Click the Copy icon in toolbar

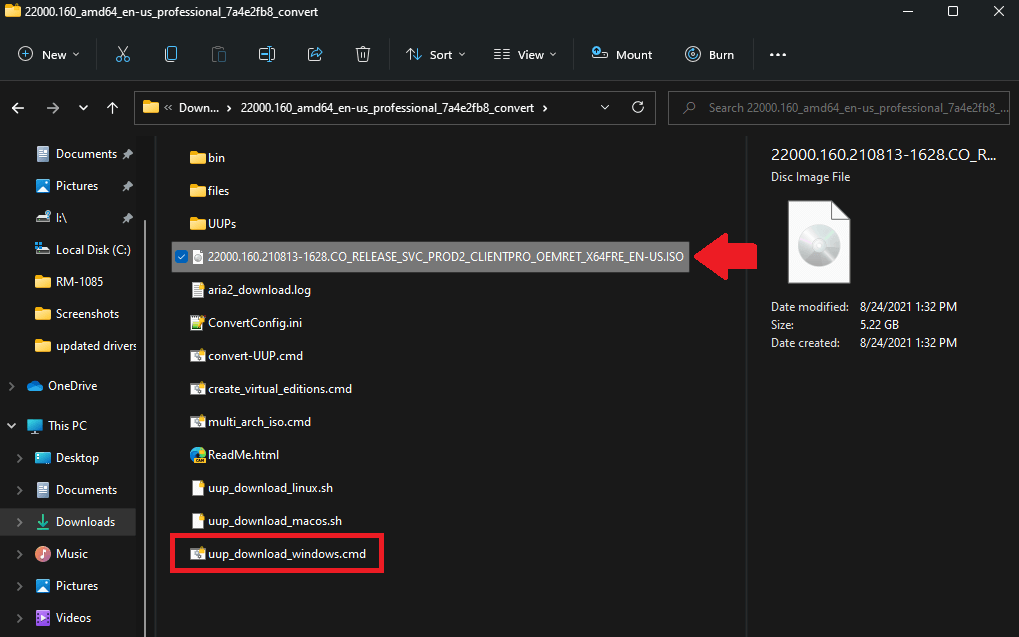(171, 55)
